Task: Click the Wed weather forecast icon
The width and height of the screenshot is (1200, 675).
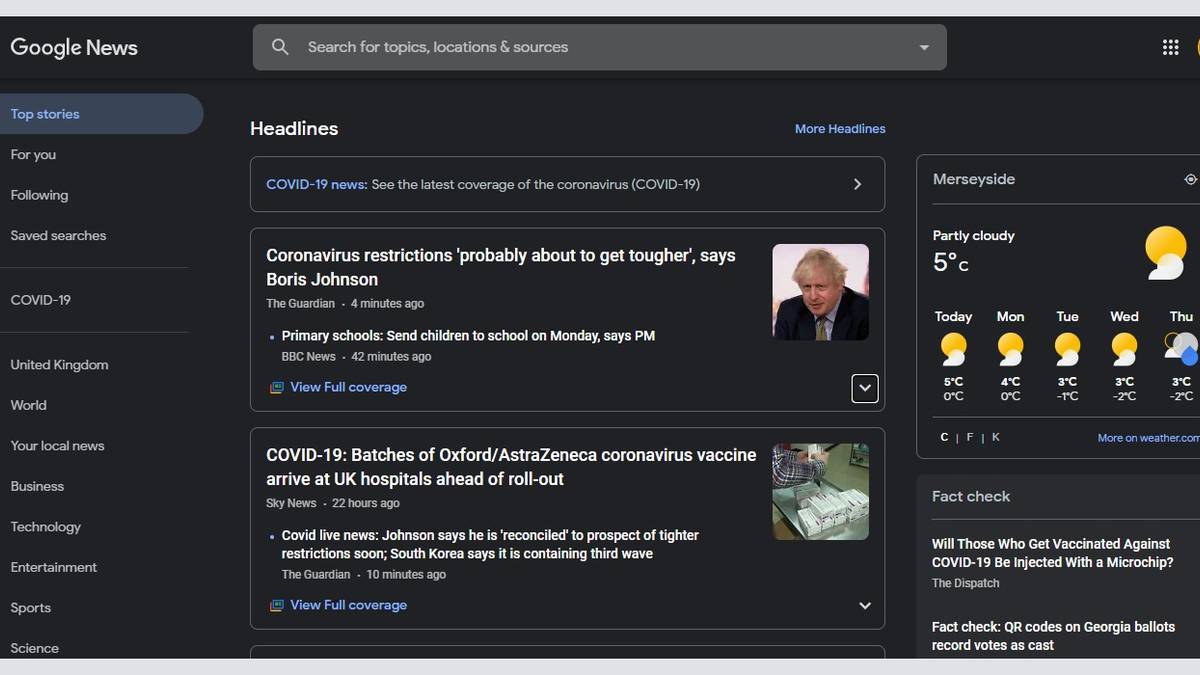Action: (x=1124, y=349)
